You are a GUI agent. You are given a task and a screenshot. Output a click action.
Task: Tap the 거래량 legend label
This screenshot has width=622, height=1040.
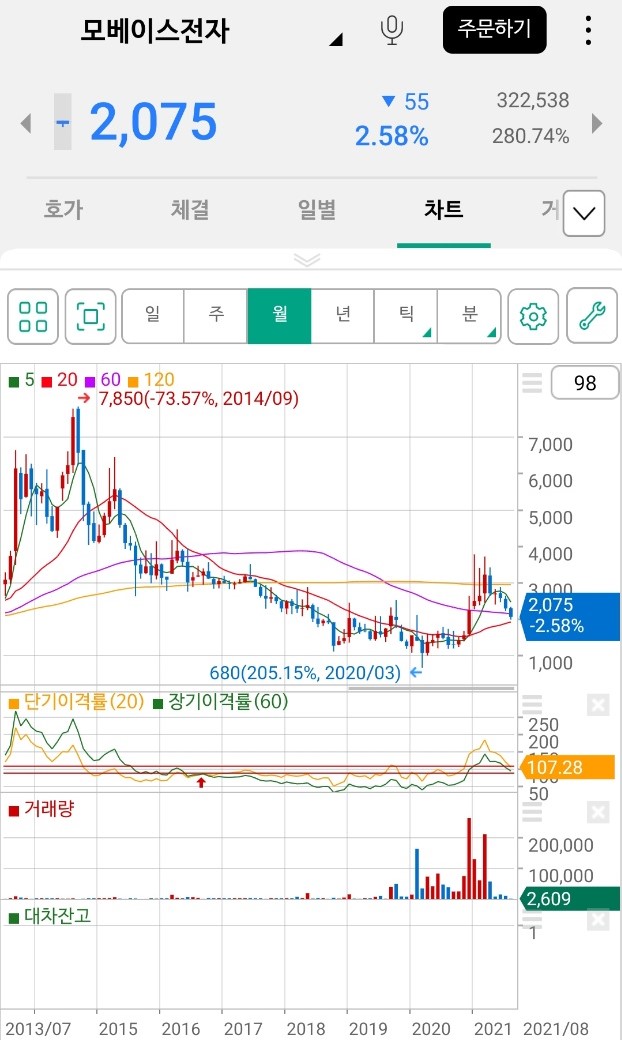[41, 809]
